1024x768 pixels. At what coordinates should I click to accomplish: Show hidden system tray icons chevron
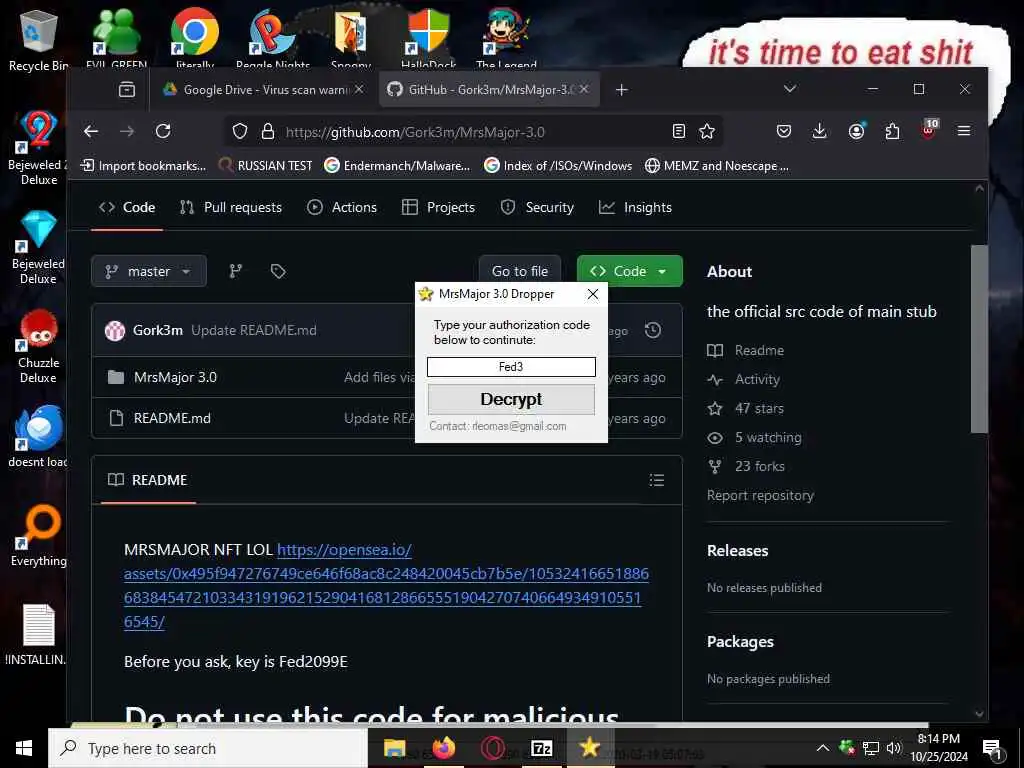pos(823,748)
